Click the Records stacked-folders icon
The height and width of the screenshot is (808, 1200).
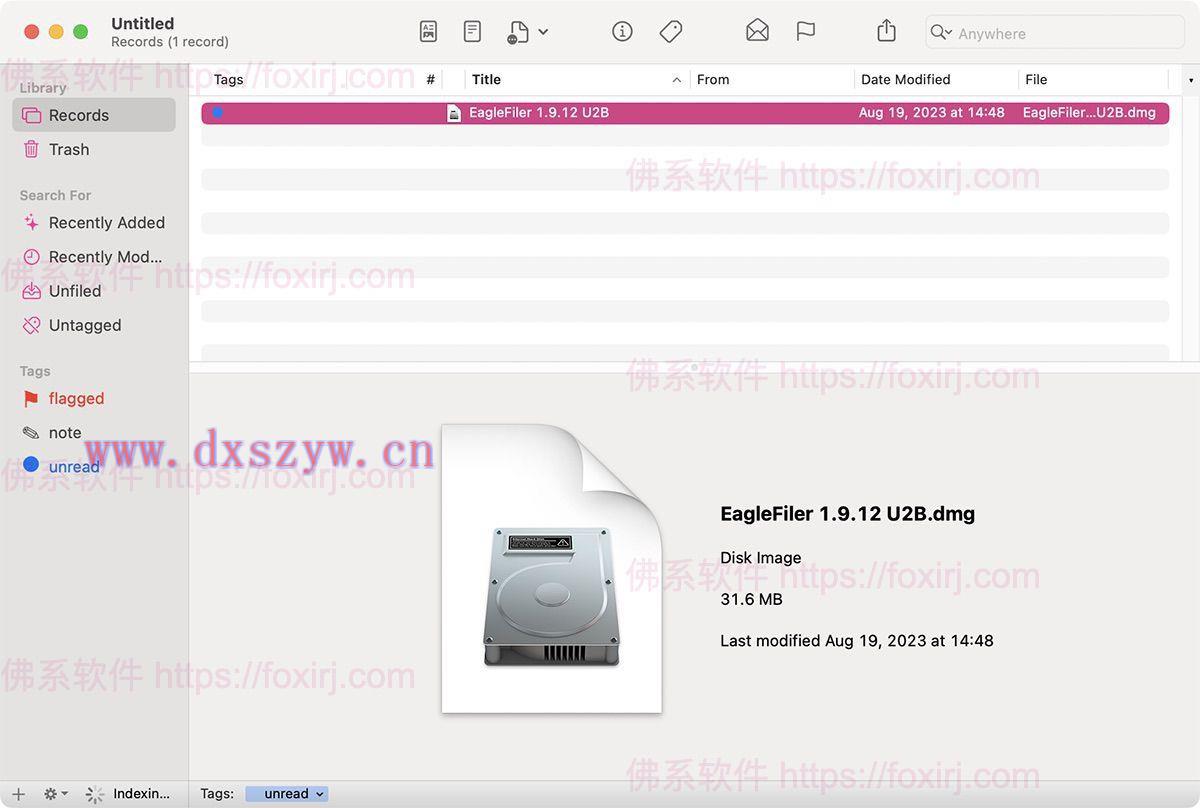coord(31,115)
